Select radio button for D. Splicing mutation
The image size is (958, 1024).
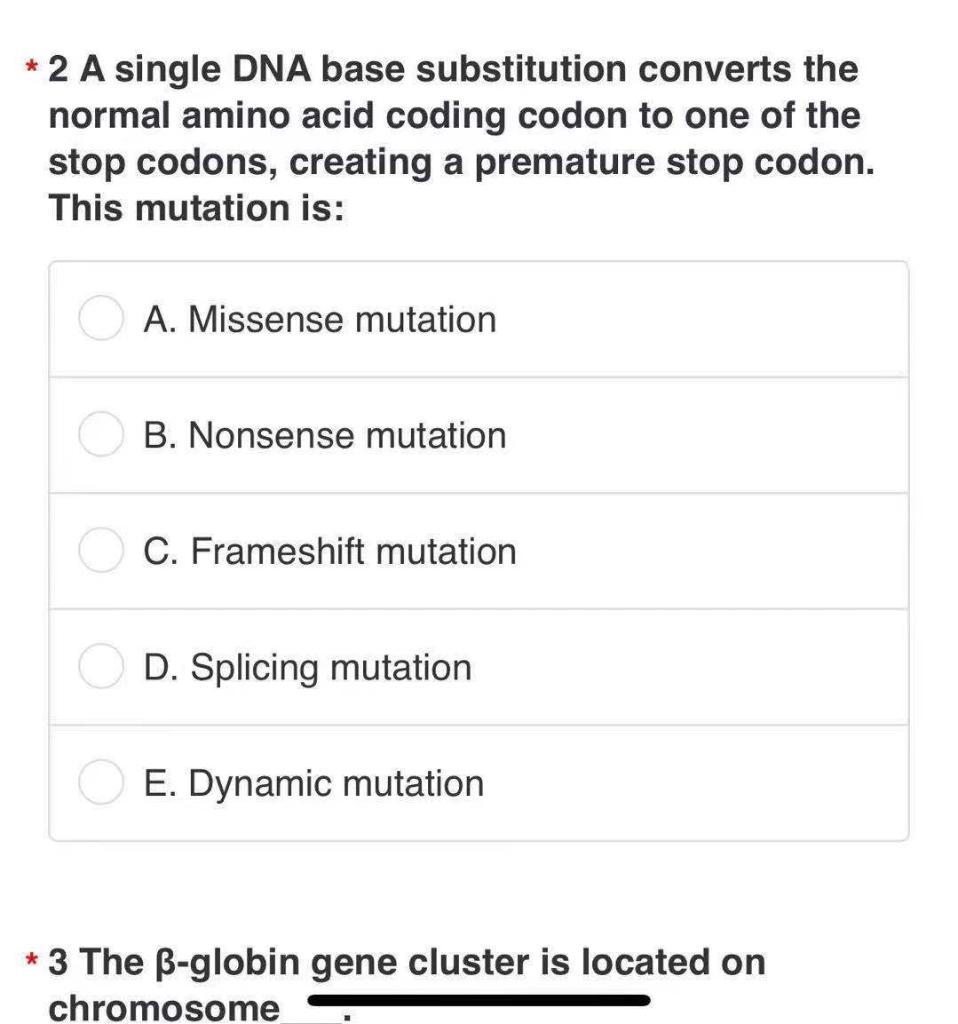[100, 666]
